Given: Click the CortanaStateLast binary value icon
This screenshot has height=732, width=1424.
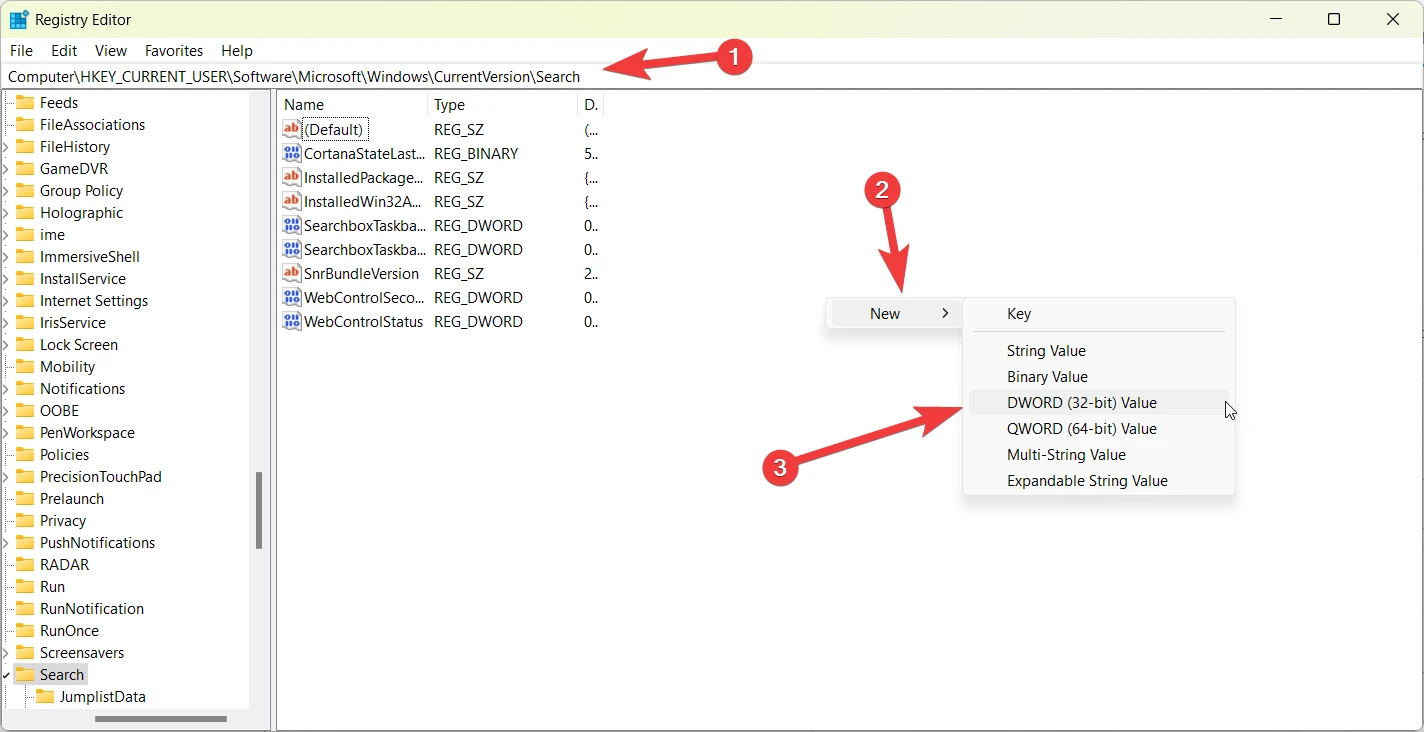Looking at the screenshot, I should click(291, 153).
